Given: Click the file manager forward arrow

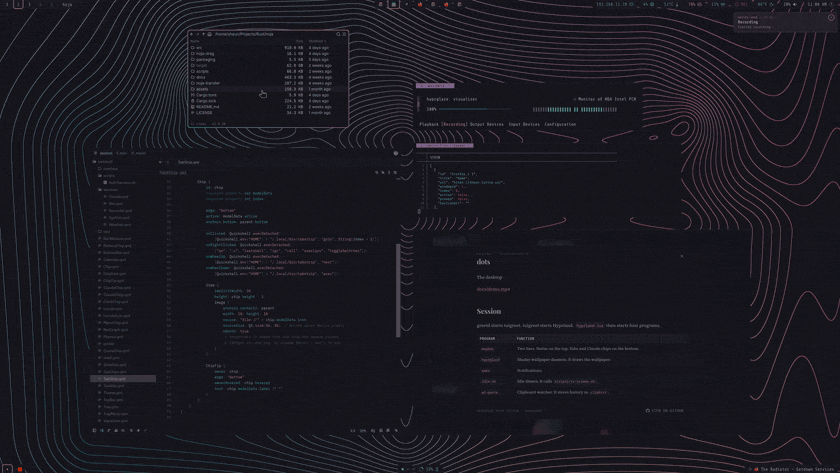Looking at the screenshot, I should click(x=197, y=34).
